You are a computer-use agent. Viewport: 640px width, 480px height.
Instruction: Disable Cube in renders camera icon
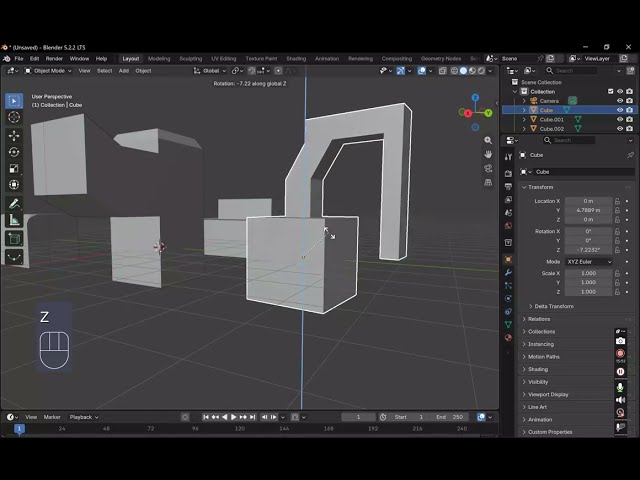coord(629,110)
